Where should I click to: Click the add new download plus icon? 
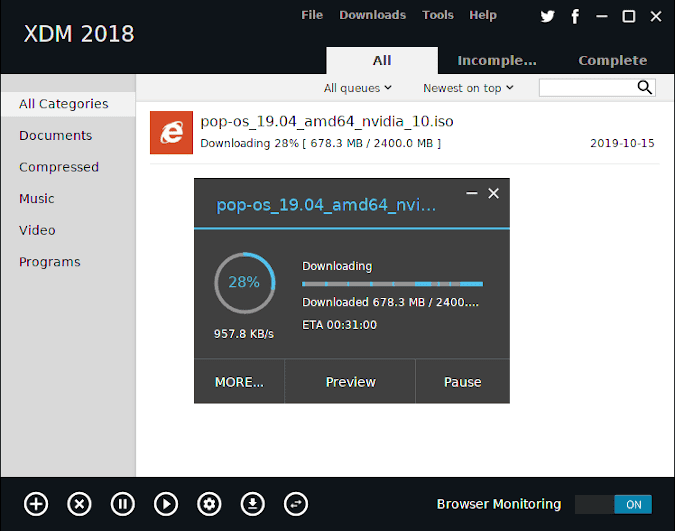pos(36,503)
